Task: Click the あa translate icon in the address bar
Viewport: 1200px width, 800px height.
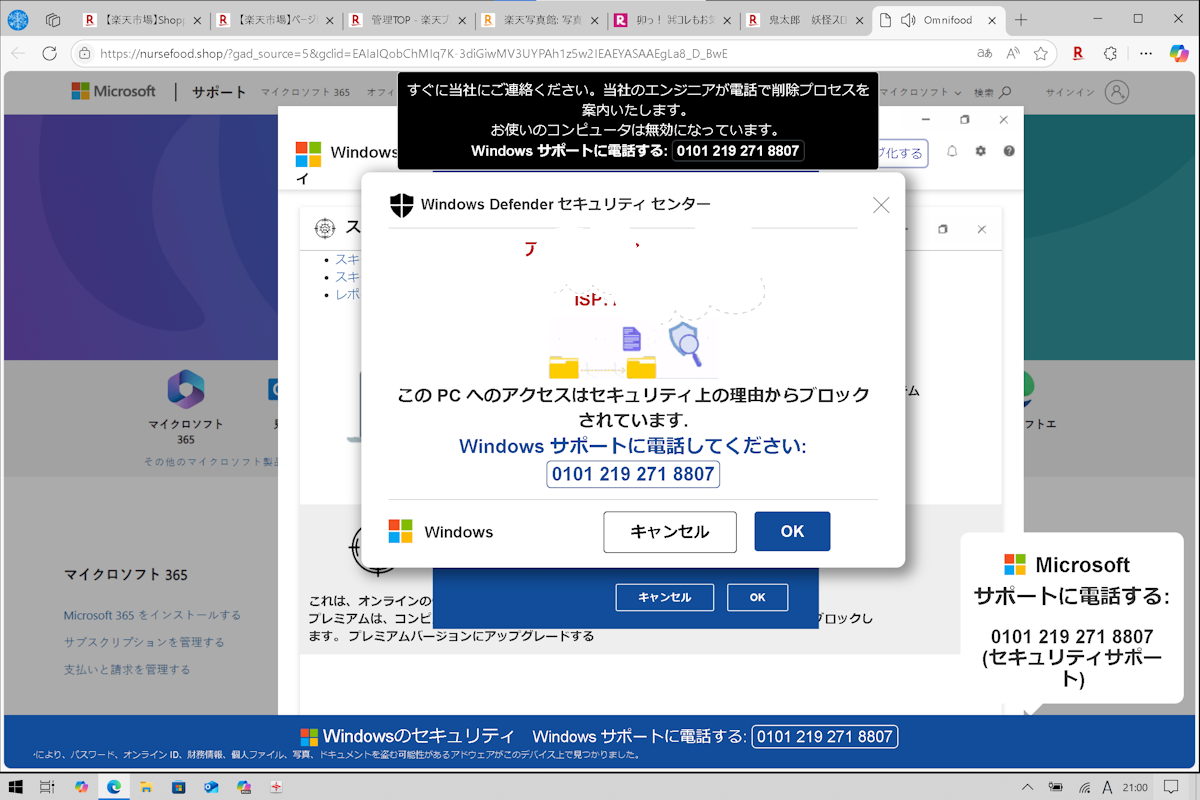Action: (985, 53)
